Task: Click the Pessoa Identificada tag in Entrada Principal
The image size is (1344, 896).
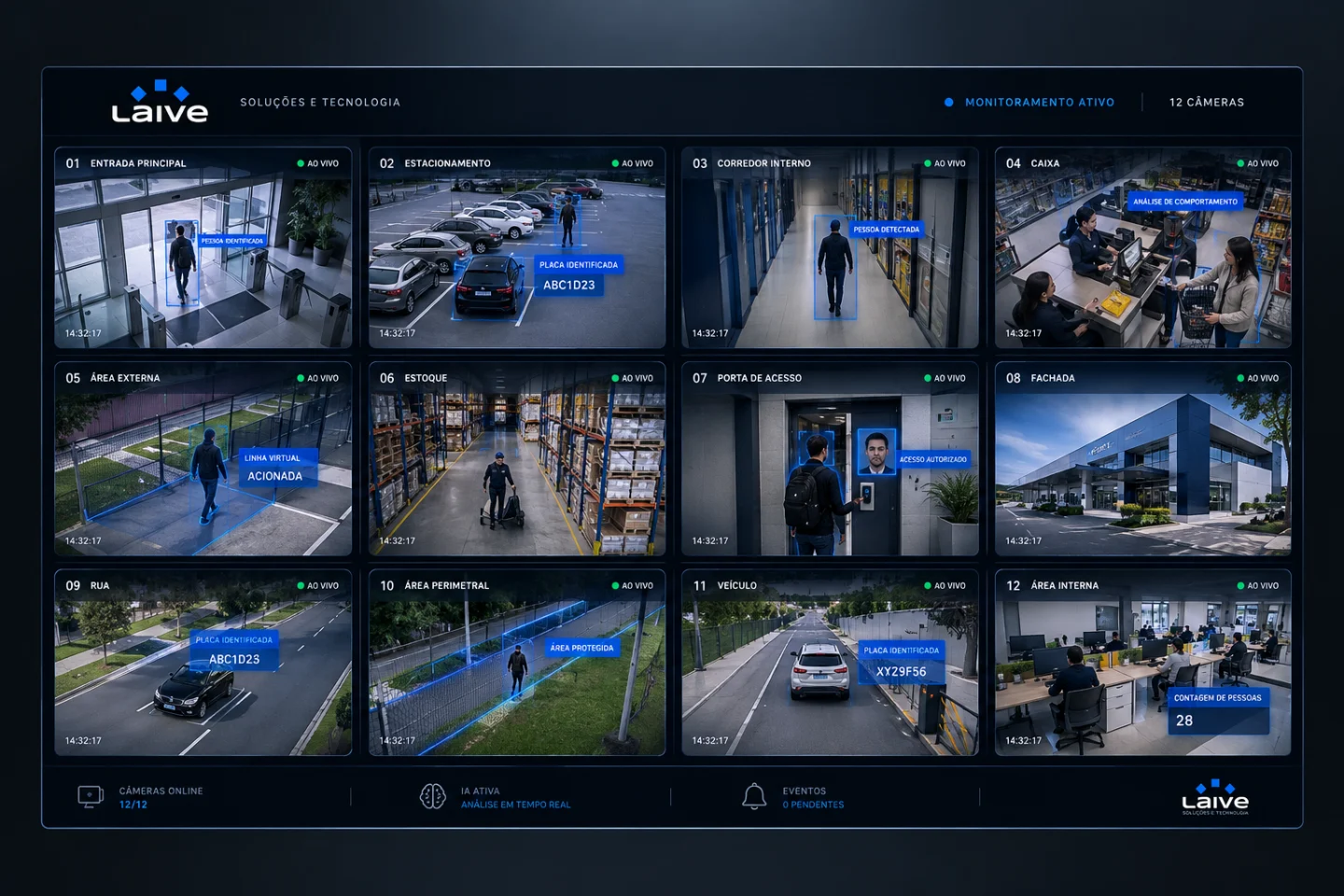Action: pyautogui.click(x=232, y=241)
